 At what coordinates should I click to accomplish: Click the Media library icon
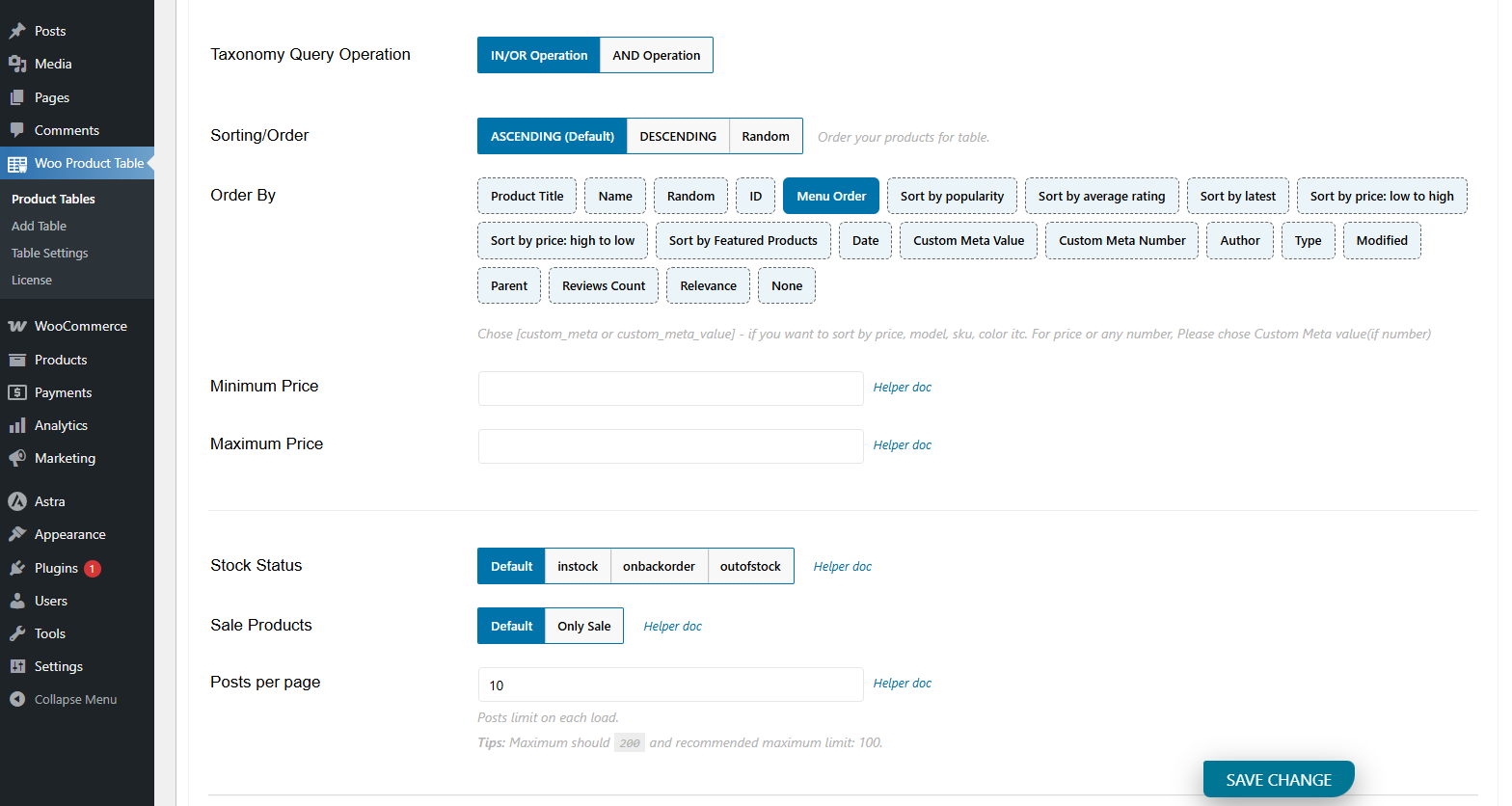17,64
